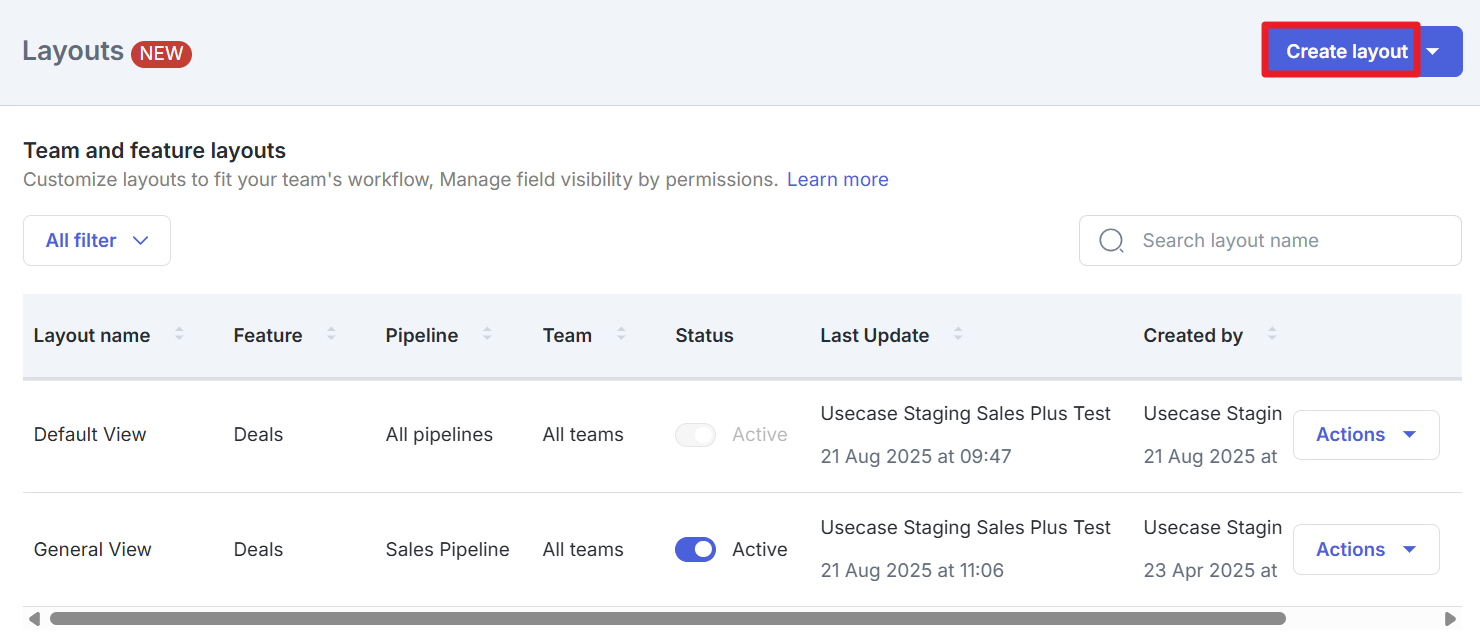Disable the General View status toggle
Viewport: 1480px width, 636px height.
click(695, 549)
